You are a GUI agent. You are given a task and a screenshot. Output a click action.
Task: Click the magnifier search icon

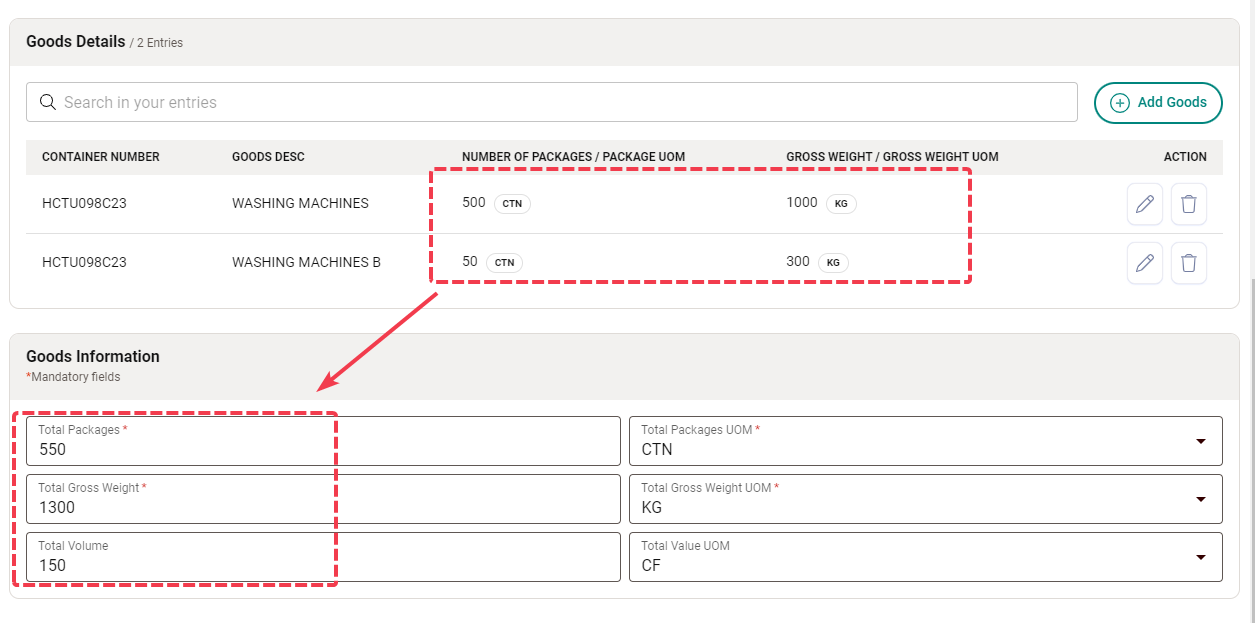pyautogui.click(x=47, y=102)
